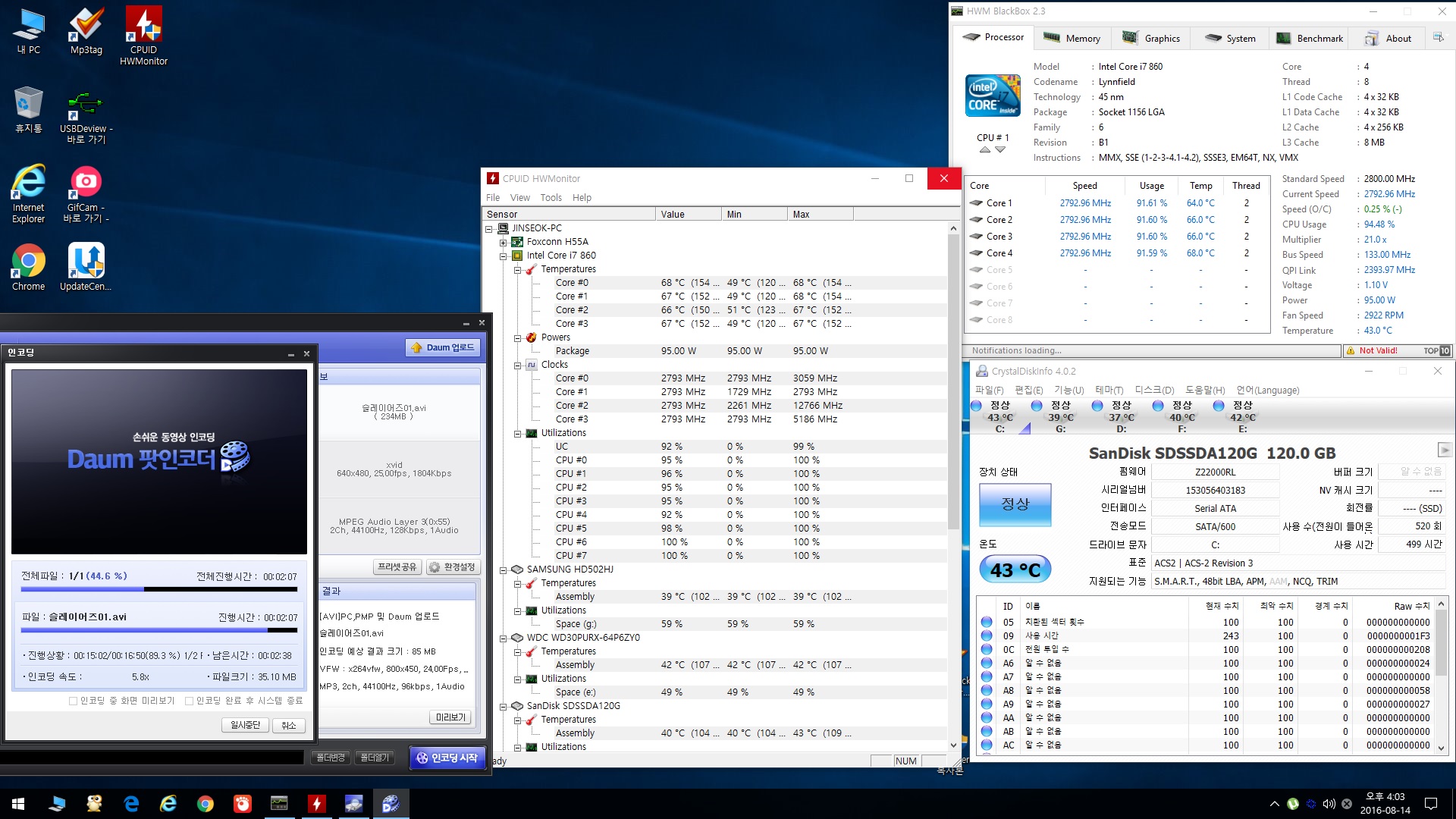Collapse WDC WD30PURX node
1456x819 pixels.
tap(503, 638)
